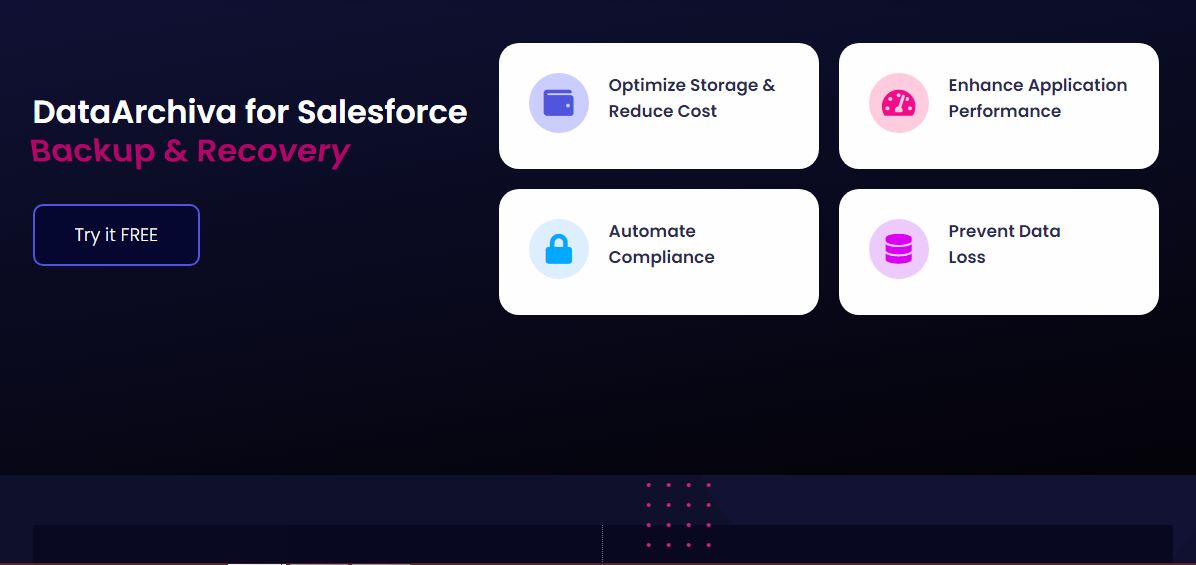Open the Optimize Storage & Reduce Cost text

coord(692,98)
